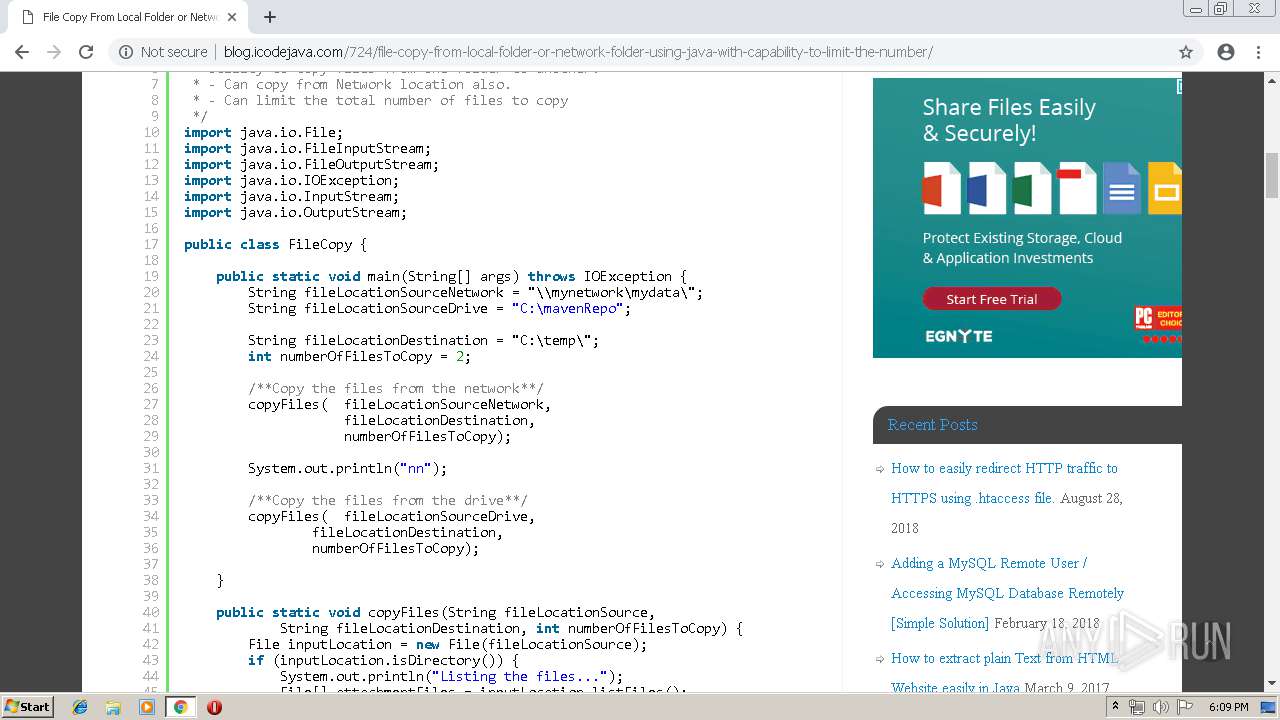Click the address bar URL
The height and width of the screenshot is (720, 1280).
578,52
